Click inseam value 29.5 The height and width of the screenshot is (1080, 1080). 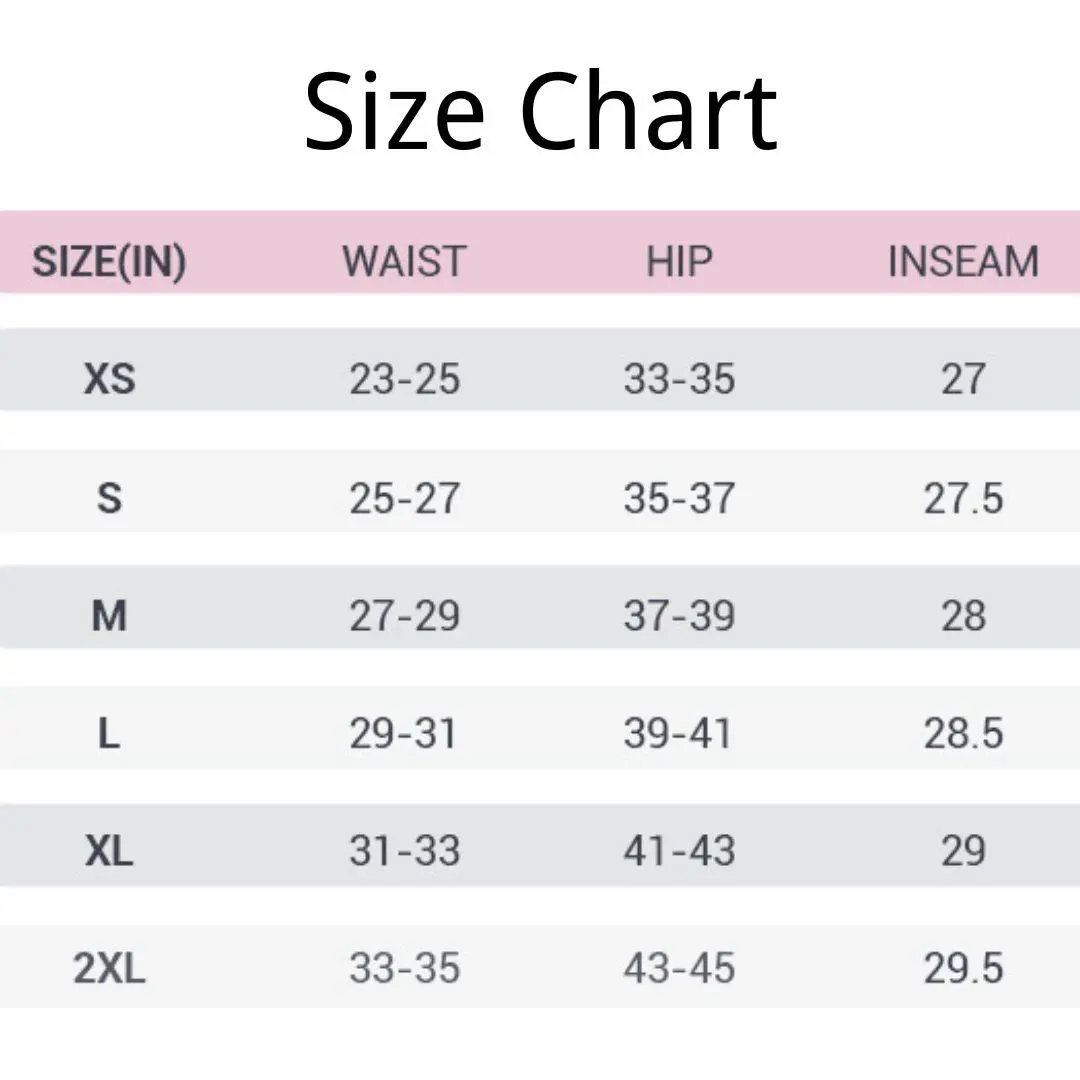pos(963,968)
